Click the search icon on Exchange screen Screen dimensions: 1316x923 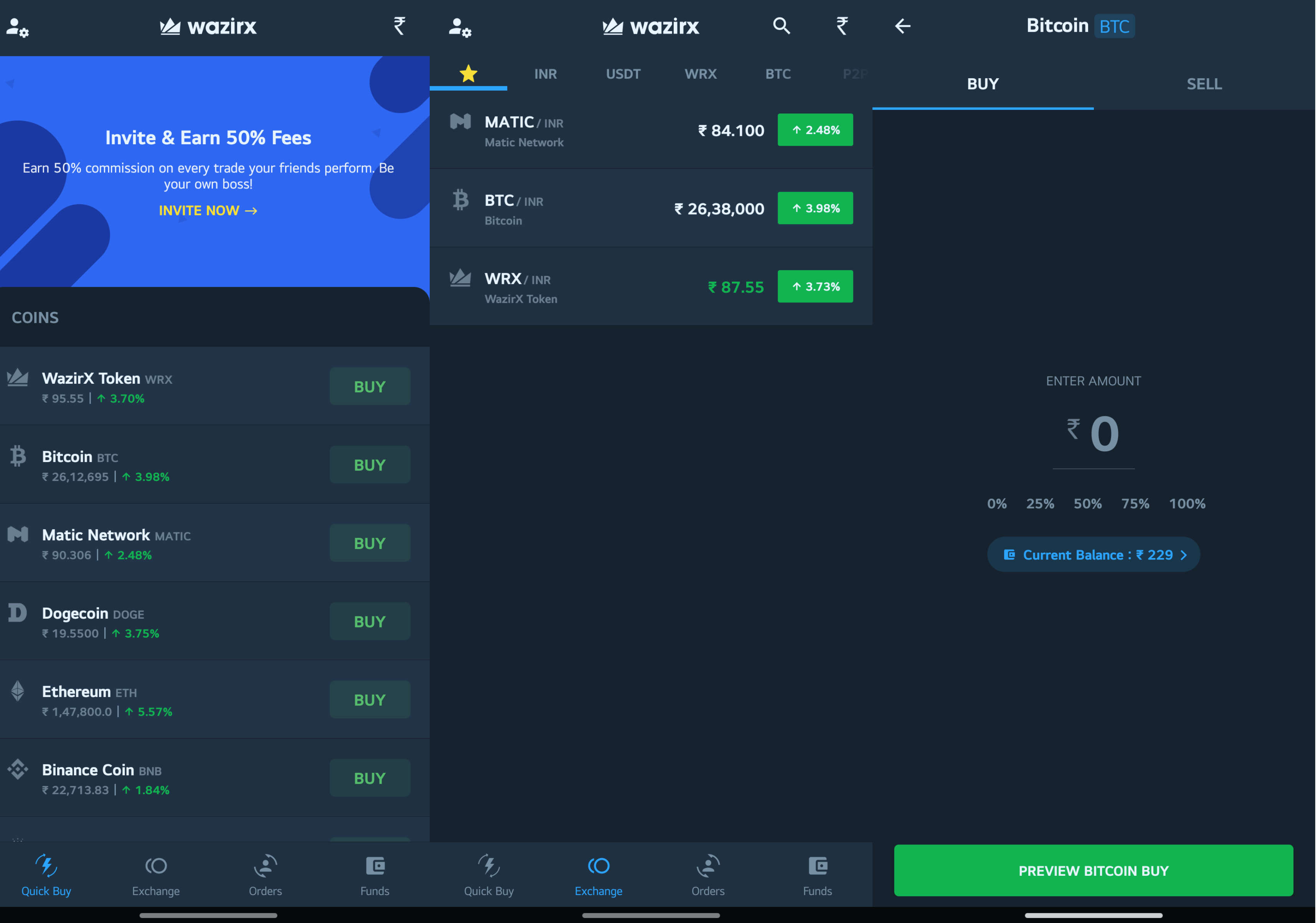click(x=783, y=27)
